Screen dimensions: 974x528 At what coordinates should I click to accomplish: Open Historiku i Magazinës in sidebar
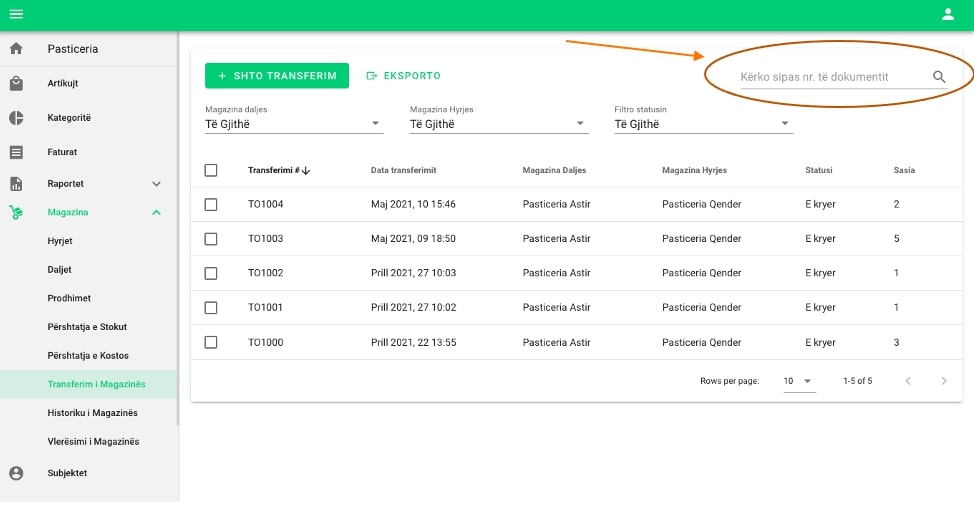click(92, 413)
